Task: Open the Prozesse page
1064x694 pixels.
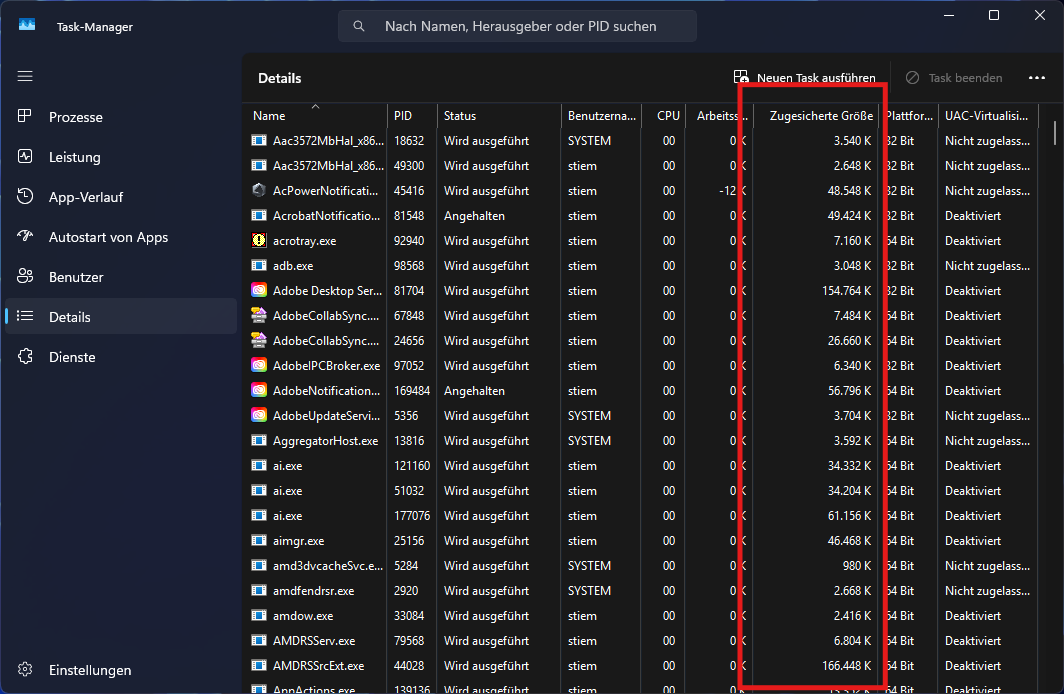Action: 121,117
